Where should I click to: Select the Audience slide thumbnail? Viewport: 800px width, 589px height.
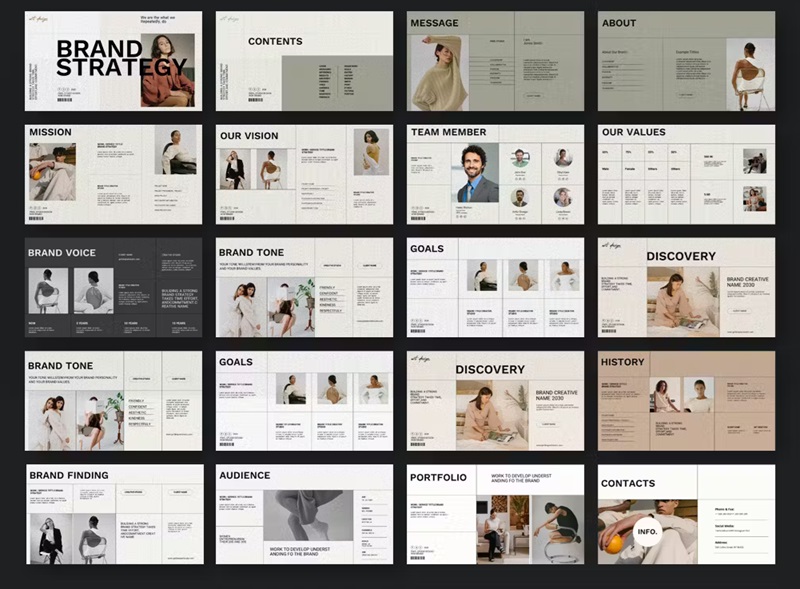(x=304, y=514)
